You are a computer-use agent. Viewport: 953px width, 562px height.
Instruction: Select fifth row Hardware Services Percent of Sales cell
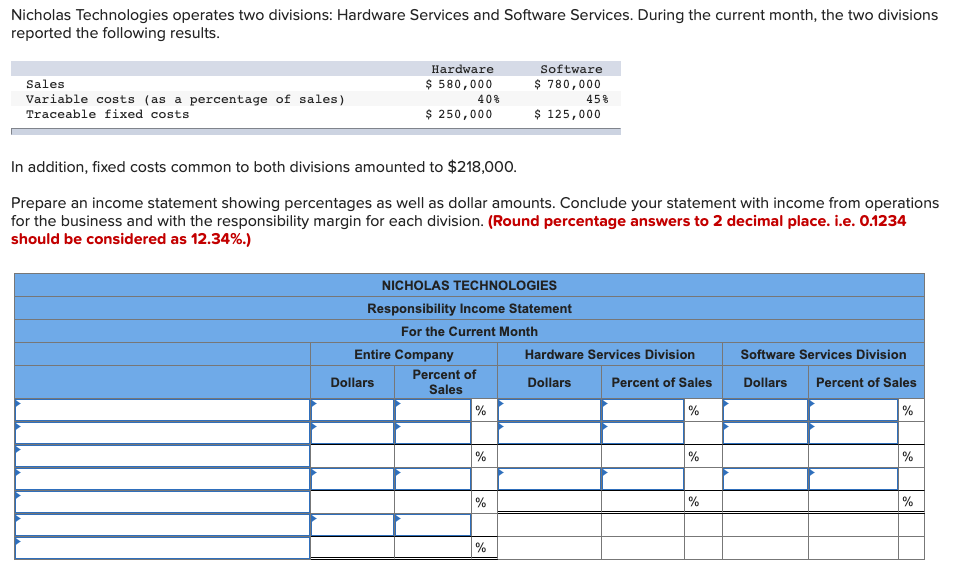click(x=643, y=502)
